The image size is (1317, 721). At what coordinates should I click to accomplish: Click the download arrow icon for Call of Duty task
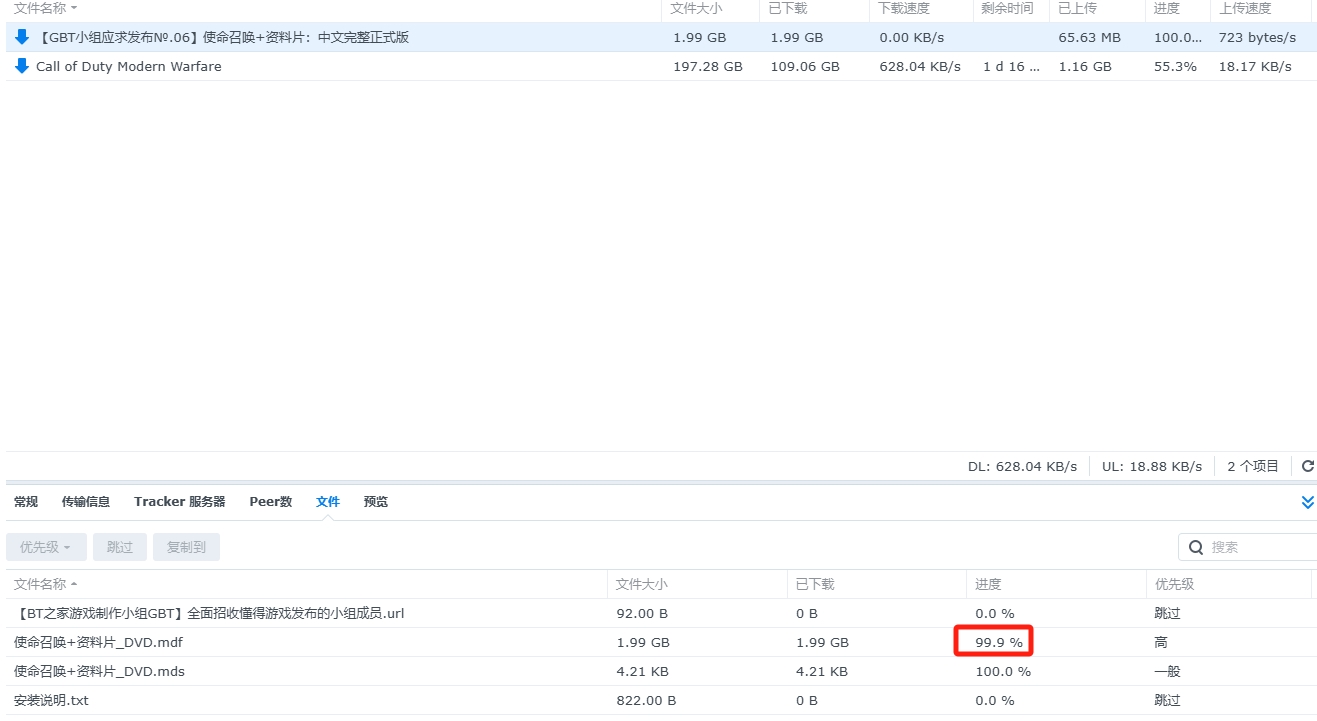click(22, 66)
